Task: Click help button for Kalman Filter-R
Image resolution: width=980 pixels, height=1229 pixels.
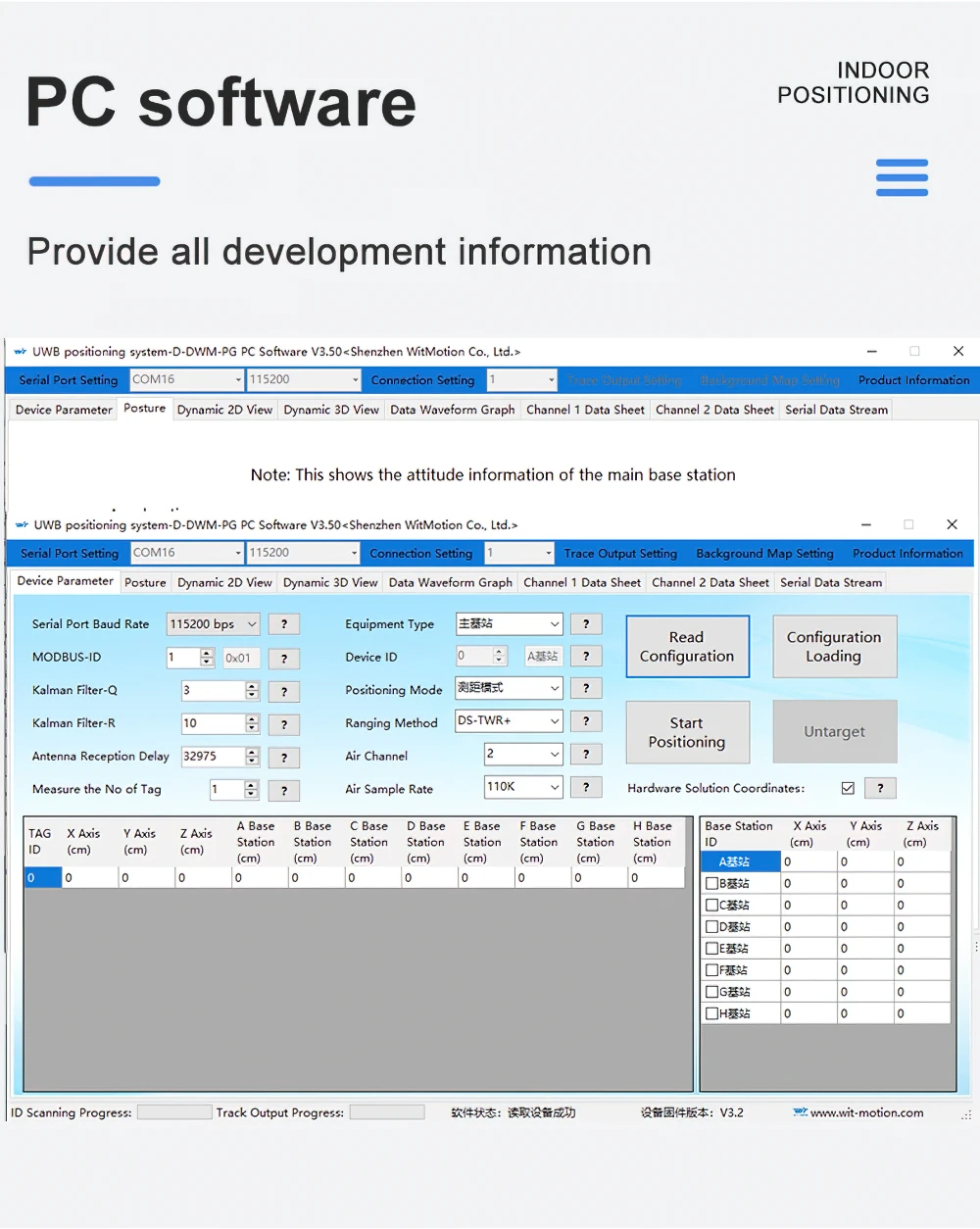Action: pos(284,724)
